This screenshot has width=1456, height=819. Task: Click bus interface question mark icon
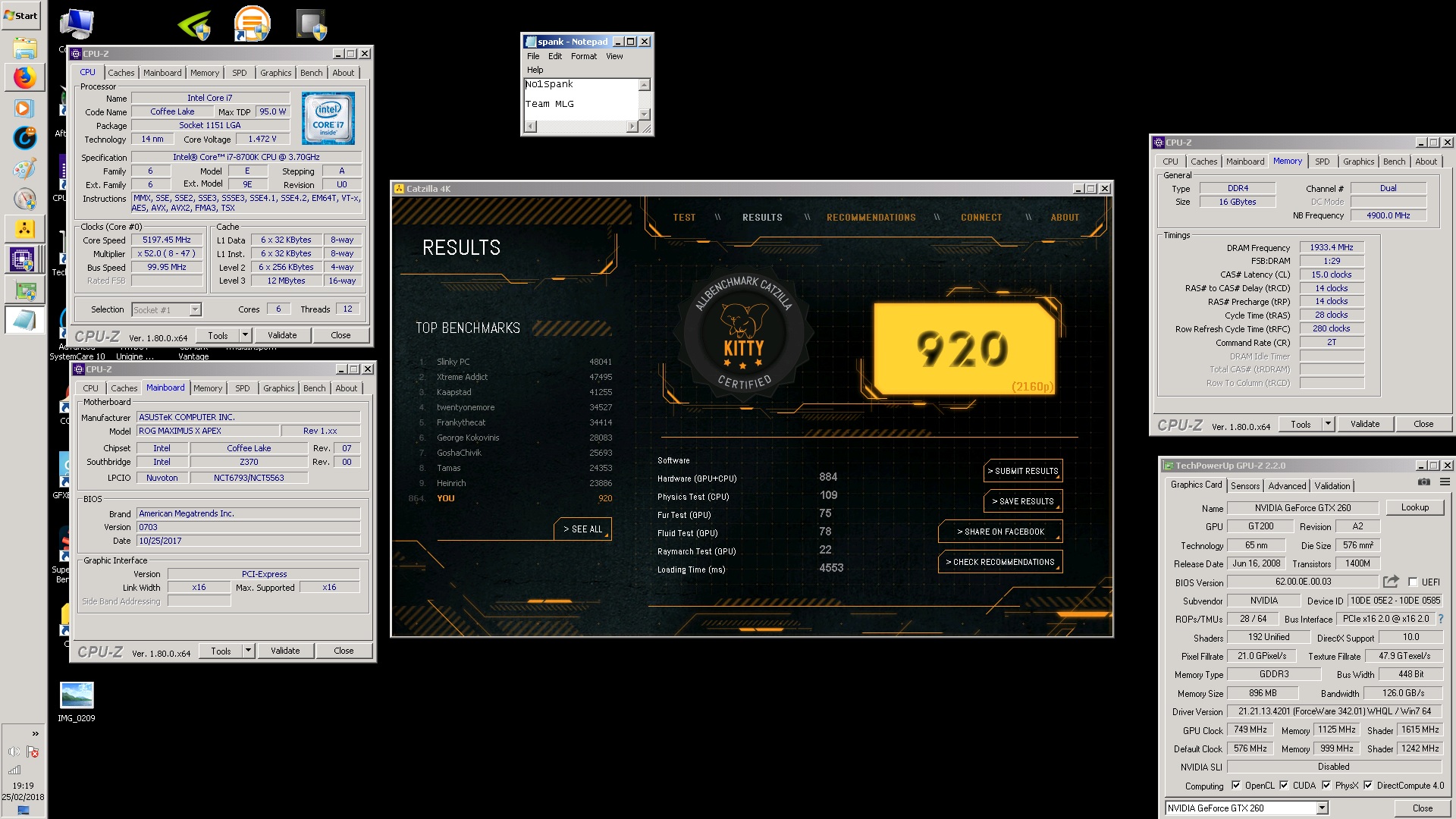(x=1441, y=619)
